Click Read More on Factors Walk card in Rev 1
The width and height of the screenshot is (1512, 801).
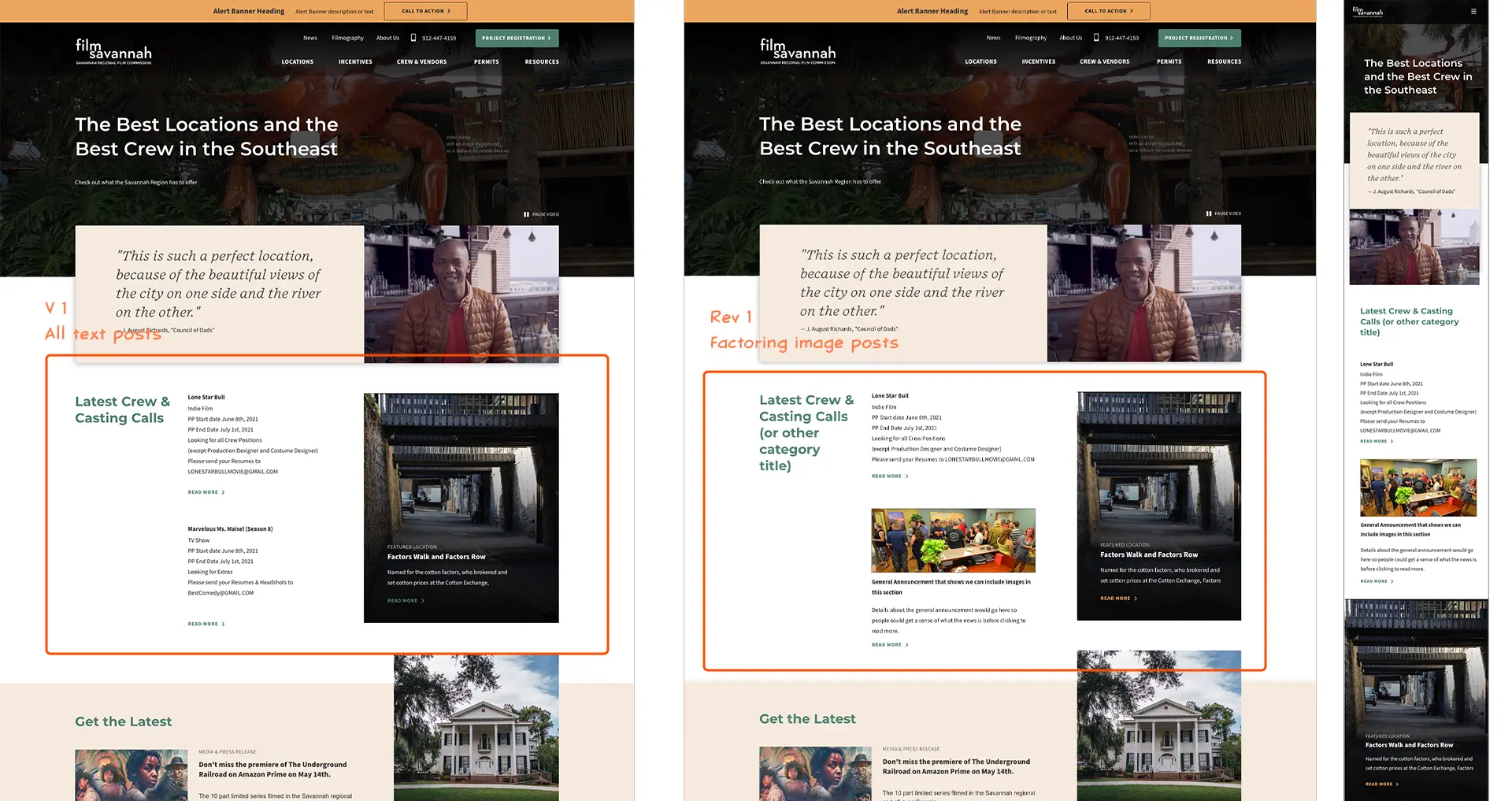[1119, 599]
